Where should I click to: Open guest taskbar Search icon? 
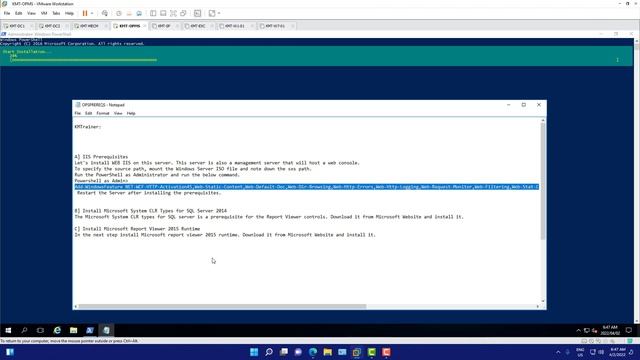point(24,330)
